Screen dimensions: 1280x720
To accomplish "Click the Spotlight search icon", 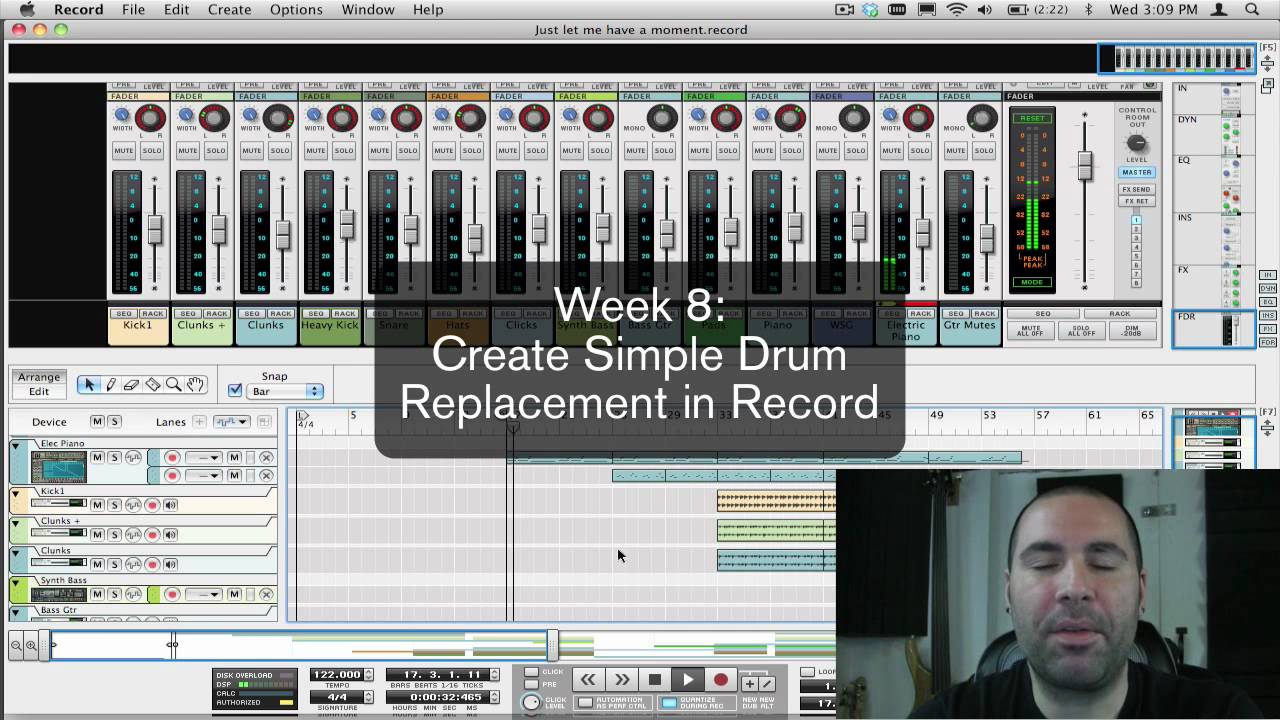I will tap(1253, 9).
